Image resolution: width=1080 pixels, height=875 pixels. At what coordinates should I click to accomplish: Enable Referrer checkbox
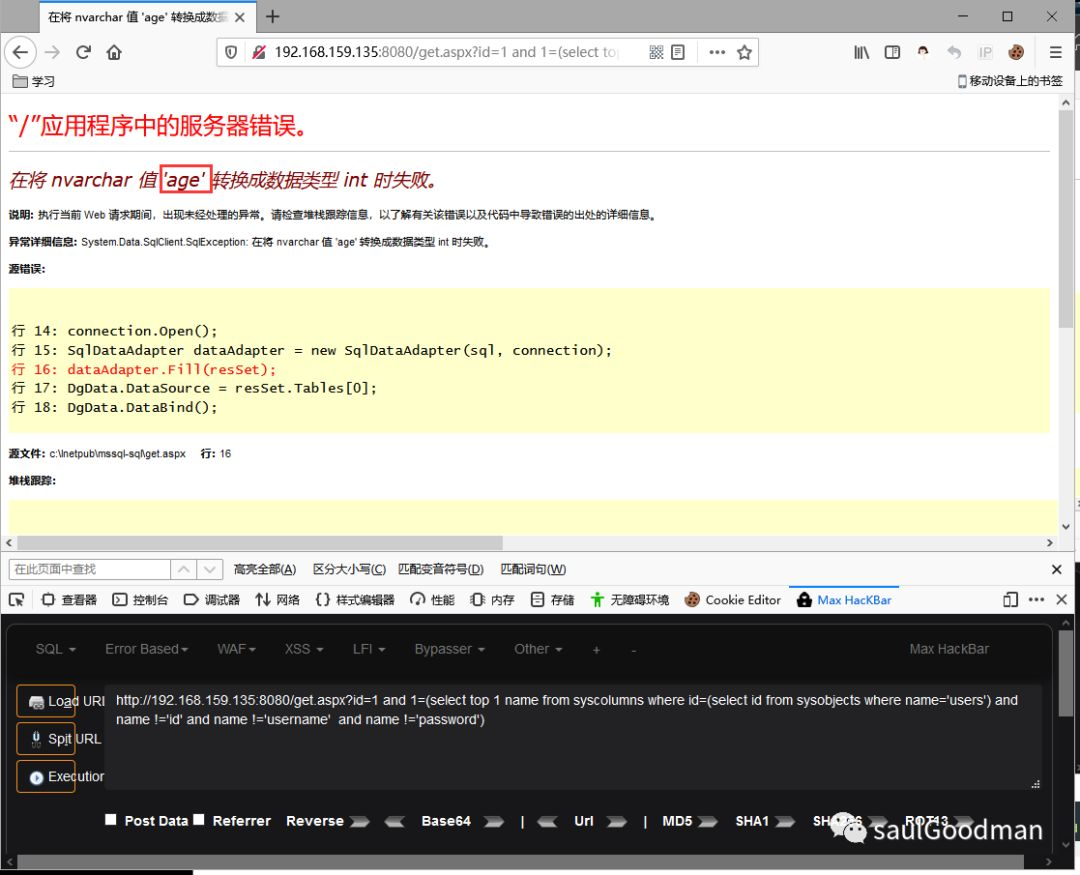[199, 820]
